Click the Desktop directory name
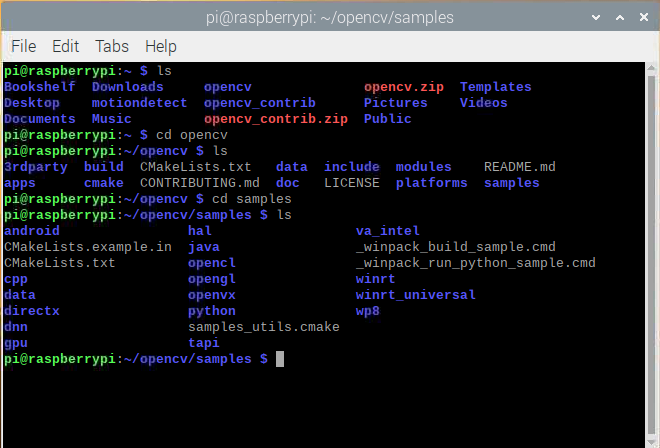Screen dimensions: 660x448 pos(32,103)
